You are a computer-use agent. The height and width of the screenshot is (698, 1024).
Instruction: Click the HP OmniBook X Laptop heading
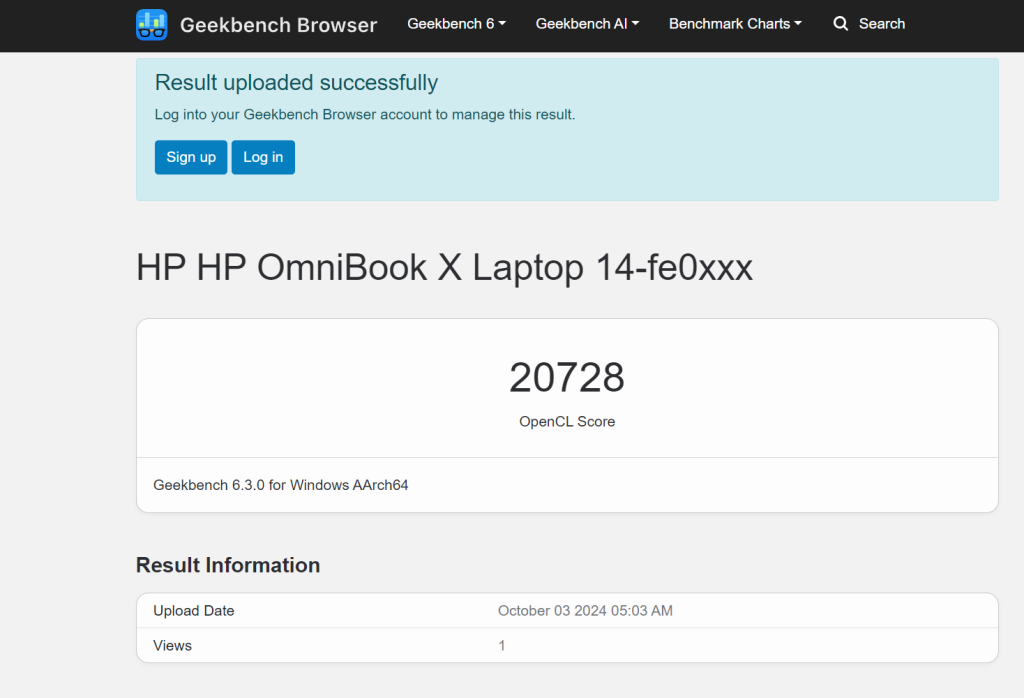[x=444, y=267]
